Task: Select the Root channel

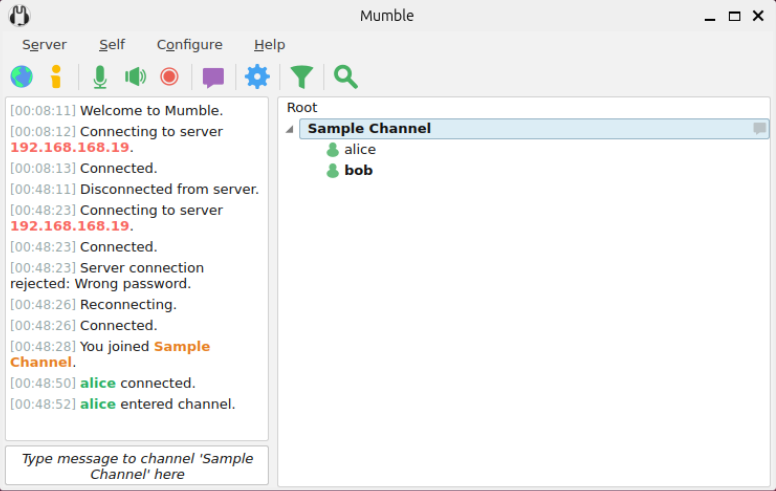Action: (302, 107)
